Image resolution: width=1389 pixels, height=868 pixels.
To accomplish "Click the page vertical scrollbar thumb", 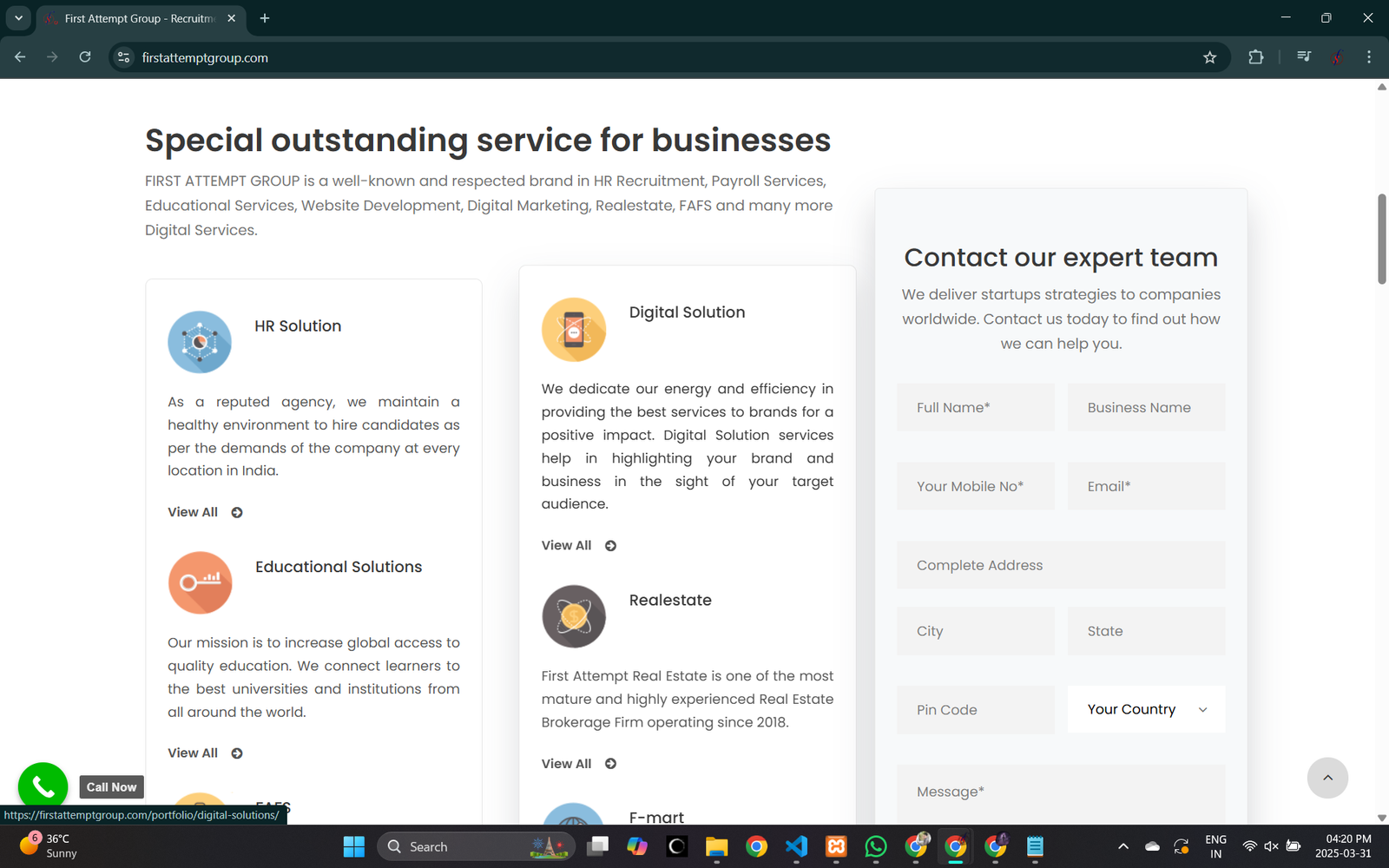I will (1382, 239).
